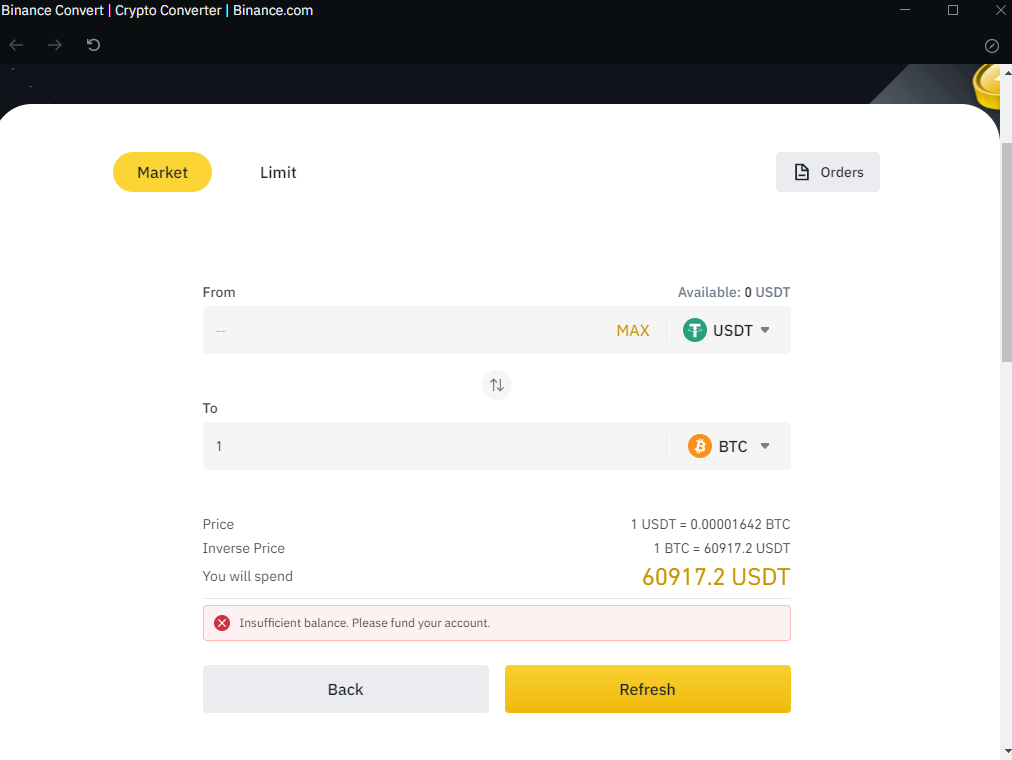
Task: Click the 'Inverse Price' label
Action: pyautogui.click(x=243, y=548)
